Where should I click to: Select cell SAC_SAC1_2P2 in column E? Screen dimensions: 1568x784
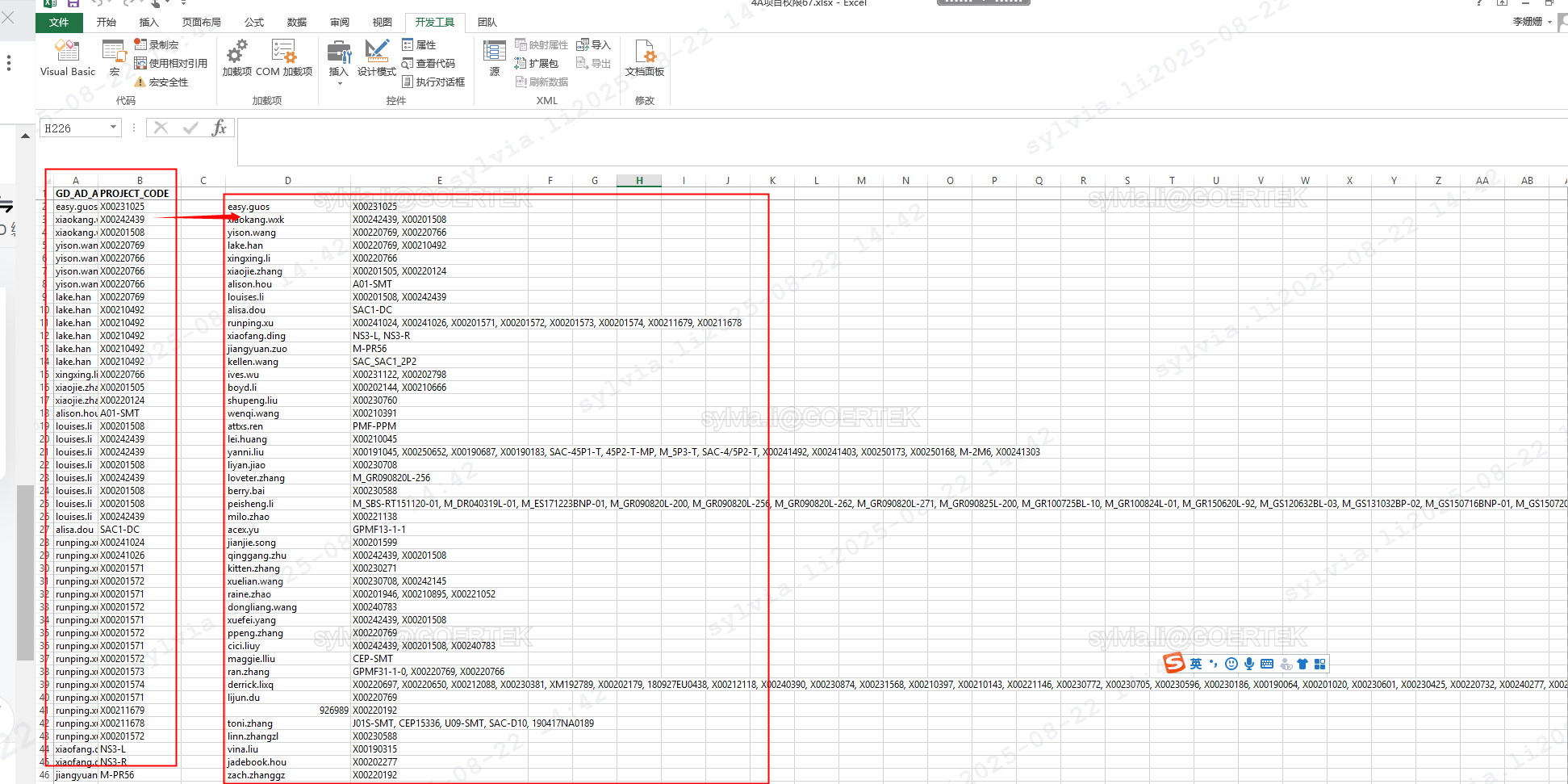pyautogui.click(x=440, y=362)
